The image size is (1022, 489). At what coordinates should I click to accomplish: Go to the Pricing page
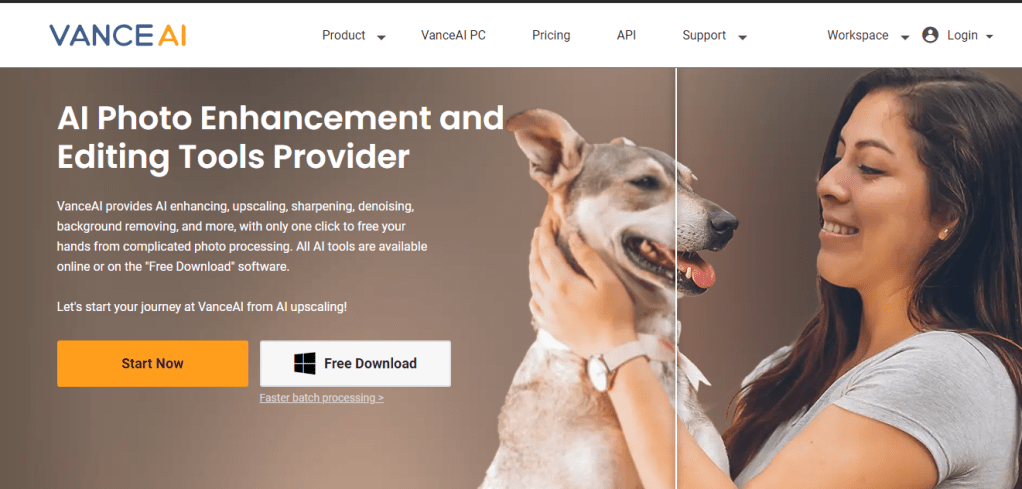(551, 35)
